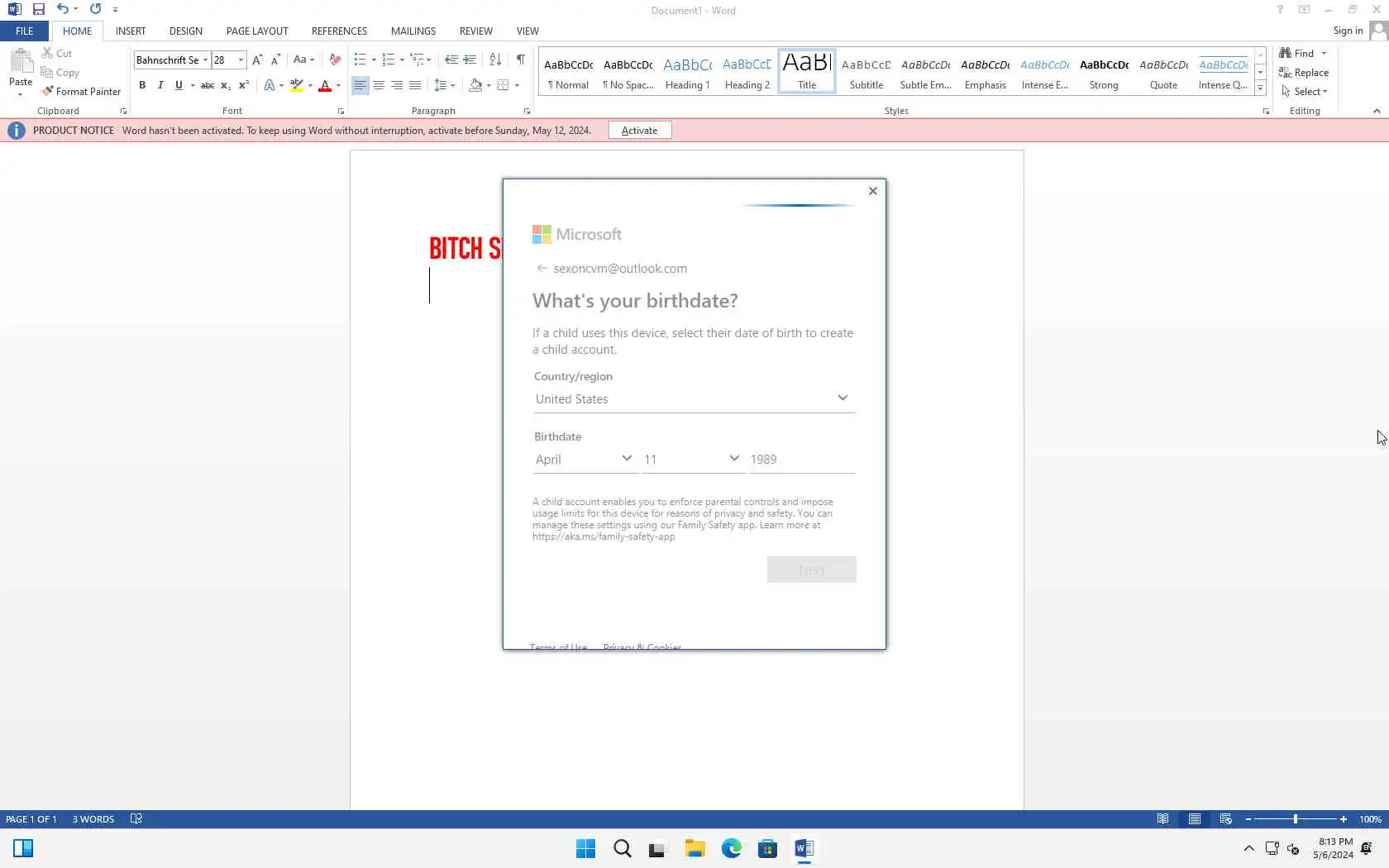1389x868 pixels.
Task: Open File Explorer from the taskbar
Action: tap(694, 848)
